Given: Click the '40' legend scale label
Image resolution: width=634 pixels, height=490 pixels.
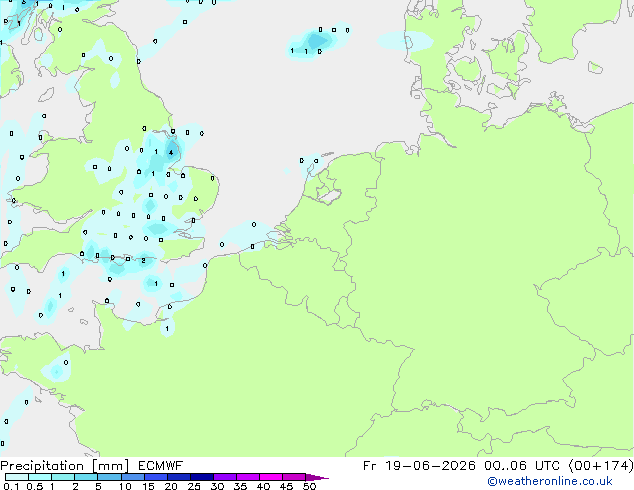Looking at the screenshot, I should 263,486.
